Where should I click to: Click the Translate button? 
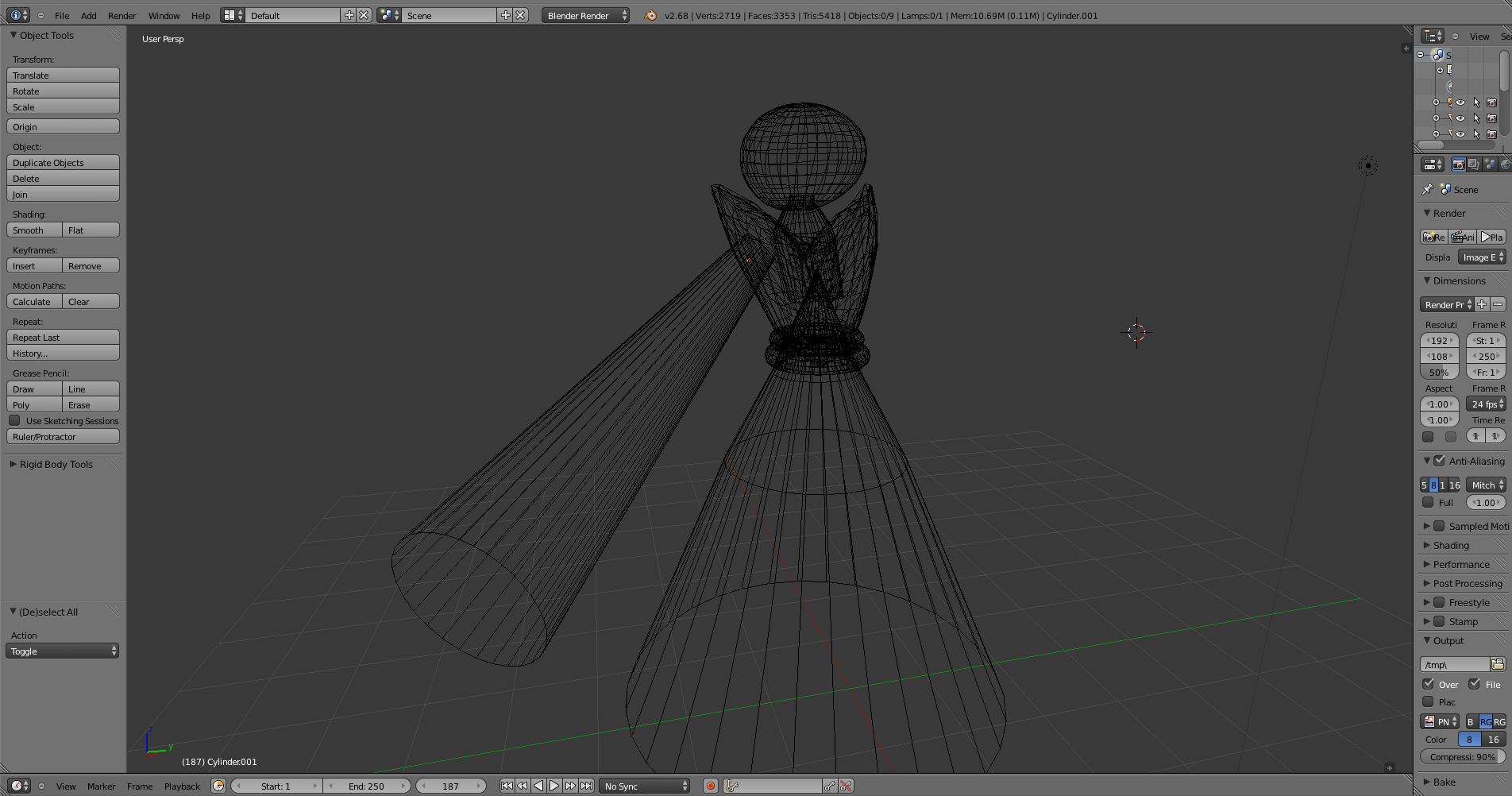63,75
